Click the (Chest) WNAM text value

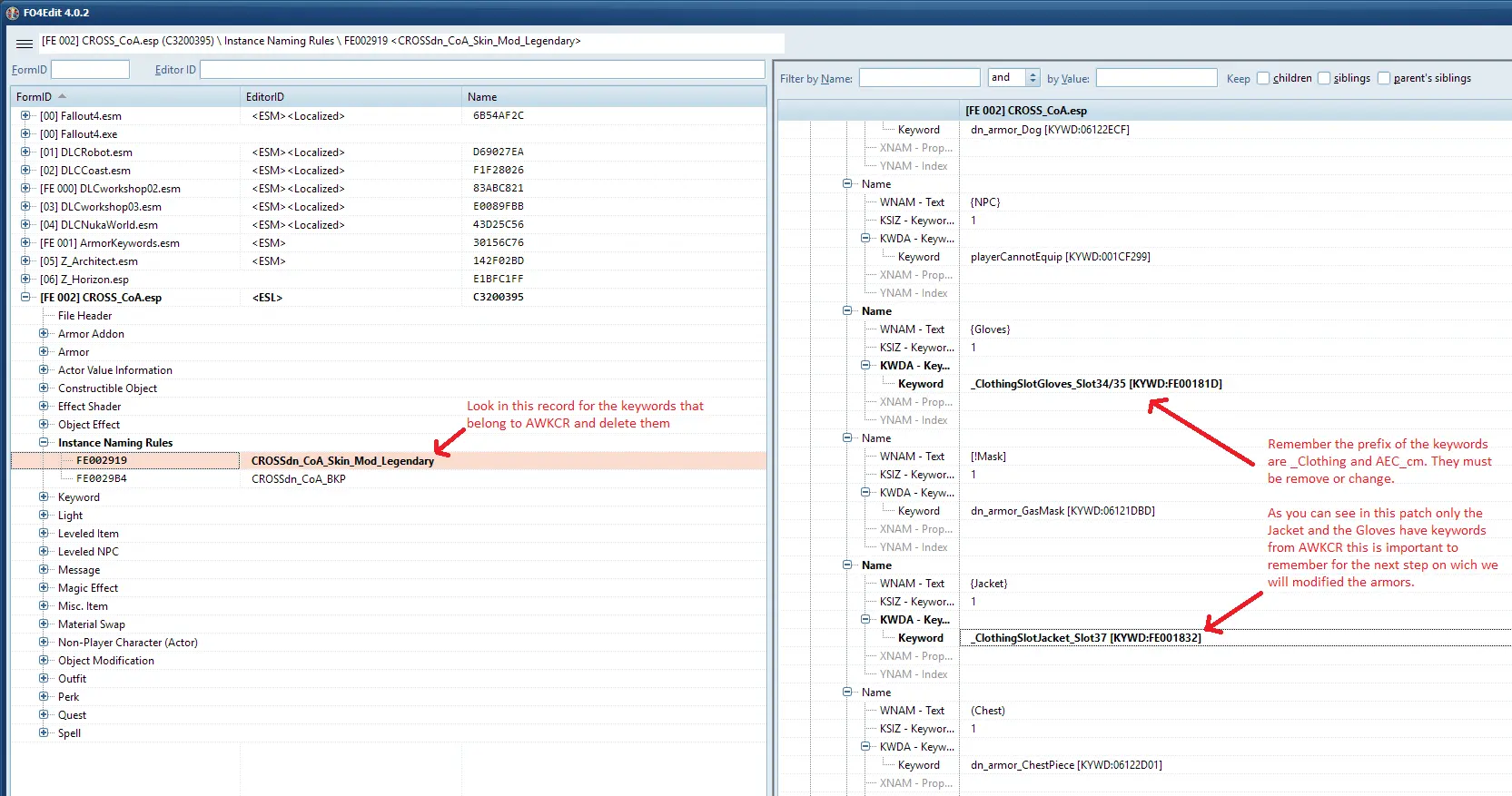(x=988, y=711)
